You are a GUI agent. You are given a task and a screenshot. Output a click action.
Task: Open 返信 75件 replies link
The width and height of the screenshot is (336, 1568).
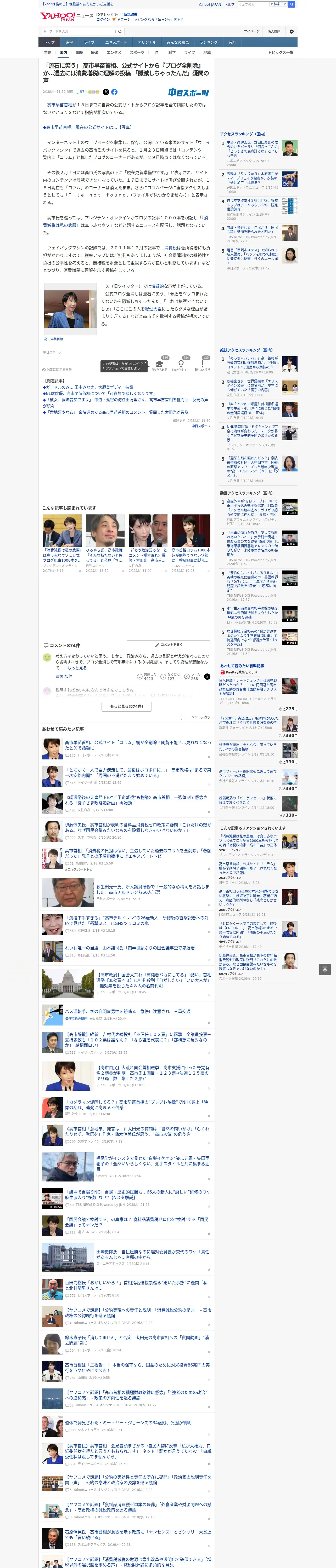[x=63, y=676]
